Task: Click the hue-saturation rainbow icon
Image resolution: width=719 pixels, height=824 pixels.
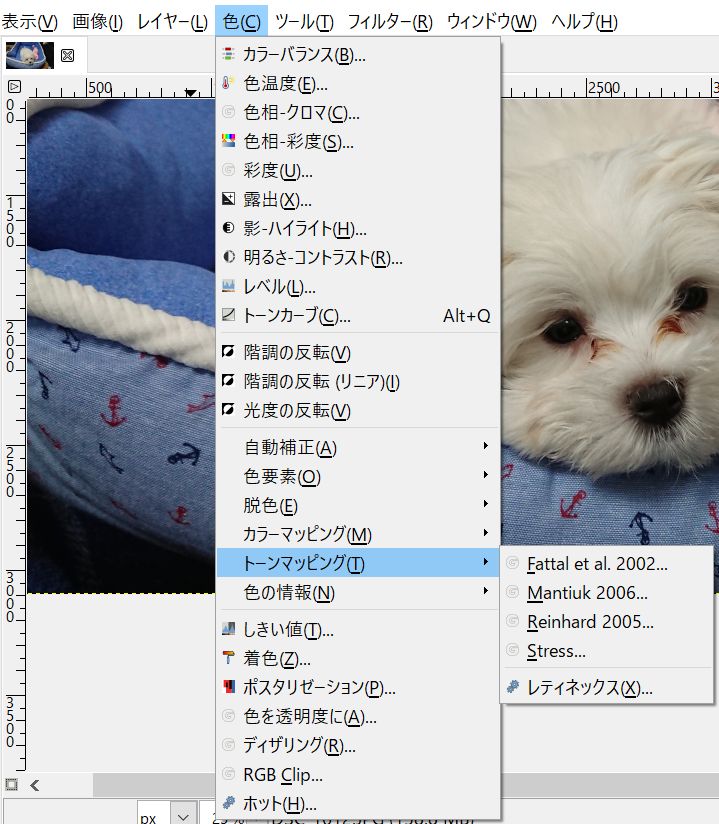Action: pyautogui.click(x=228, y=141)
